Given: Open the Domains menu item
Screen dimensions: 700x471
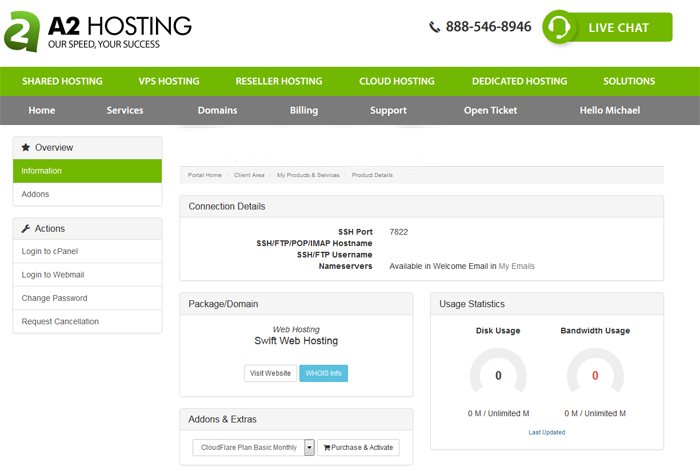Looking at the screenshot, I should [217, 110].
